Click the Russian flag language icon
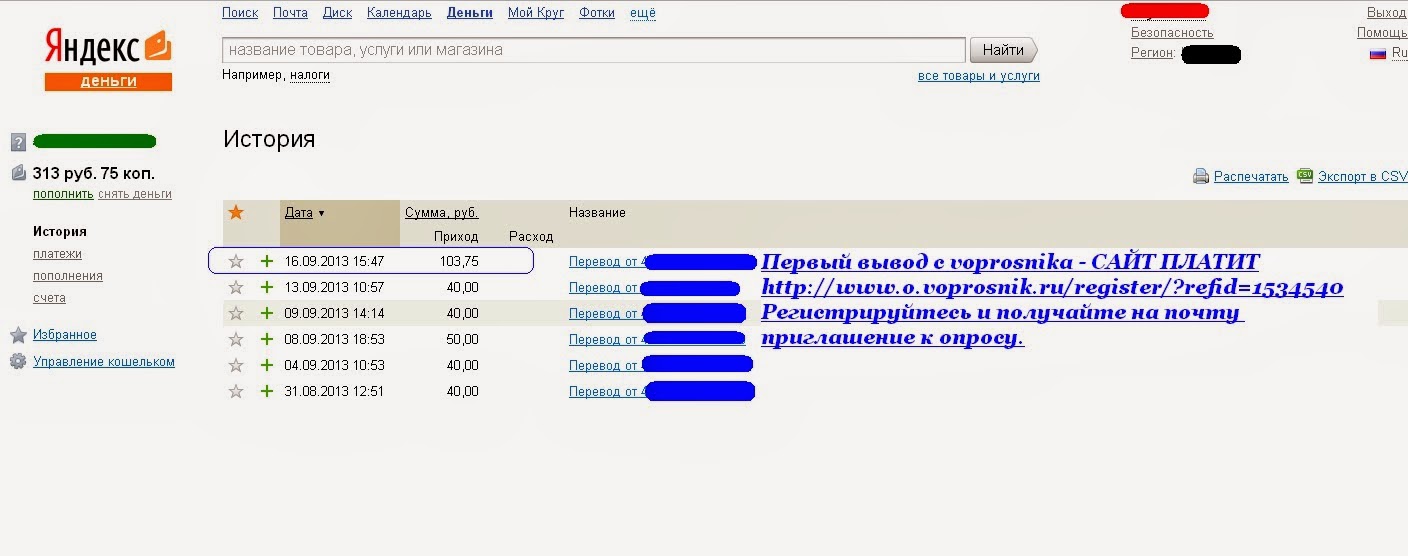1408x556 pixels. pyautogui.click(x=1377, y=53)
